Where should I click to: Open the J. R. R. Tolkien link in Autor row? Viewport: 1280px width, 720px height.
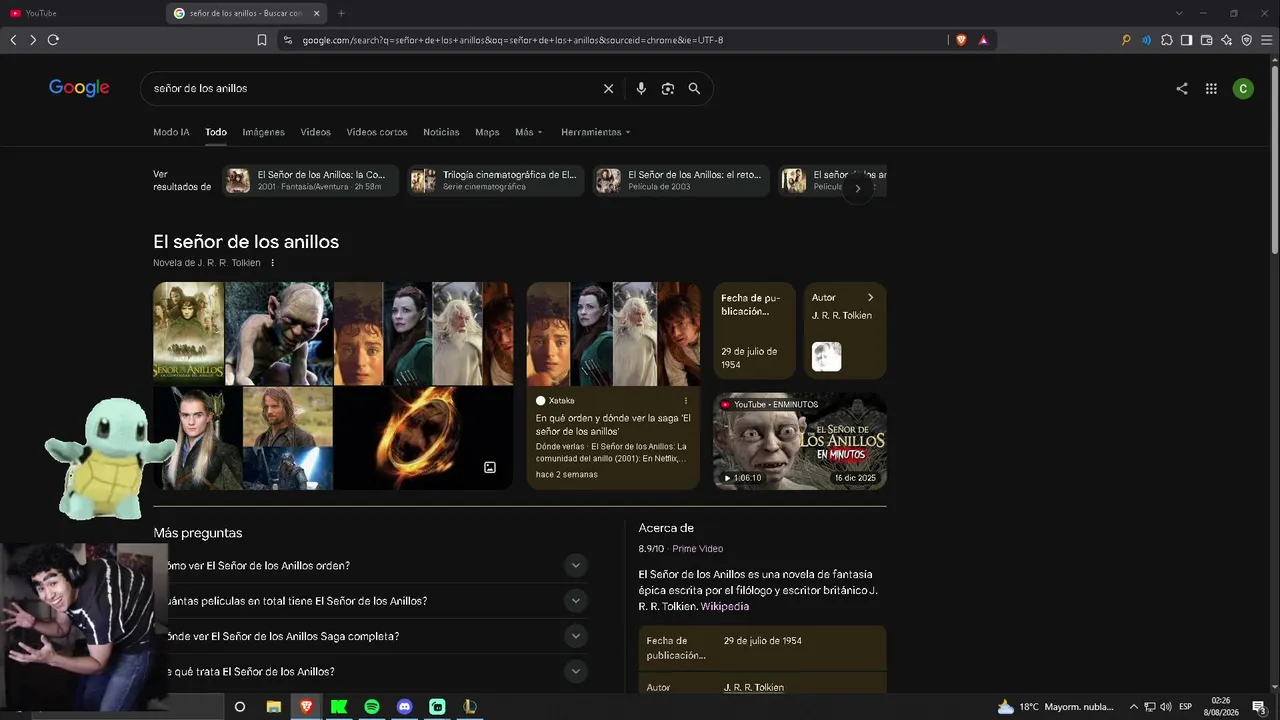click(754, 688)
